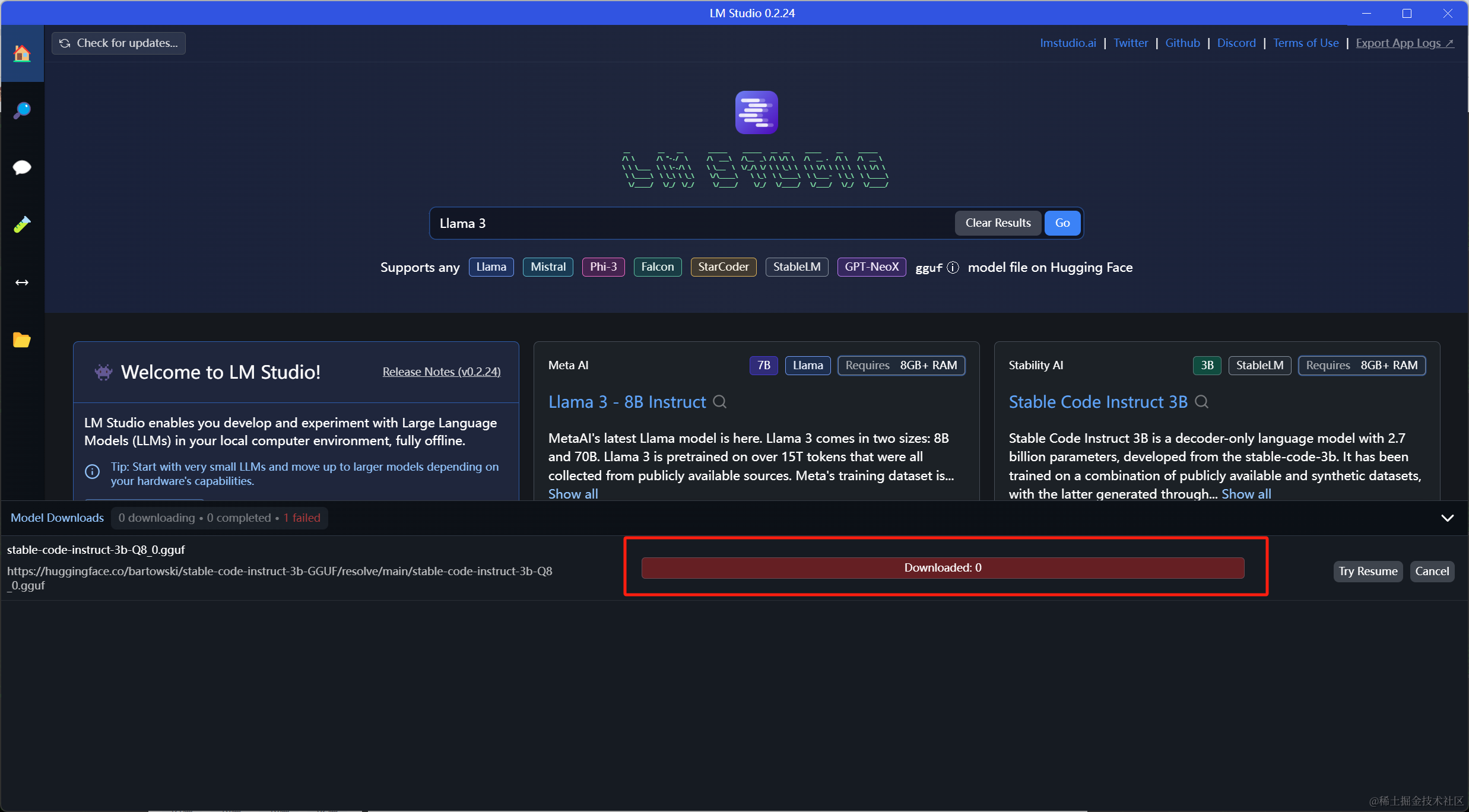Screen dimensions: 1469x812
Task: Click magnifier next to Llama 3 - 8B Instruct
Action: click(x=719, y=402)
